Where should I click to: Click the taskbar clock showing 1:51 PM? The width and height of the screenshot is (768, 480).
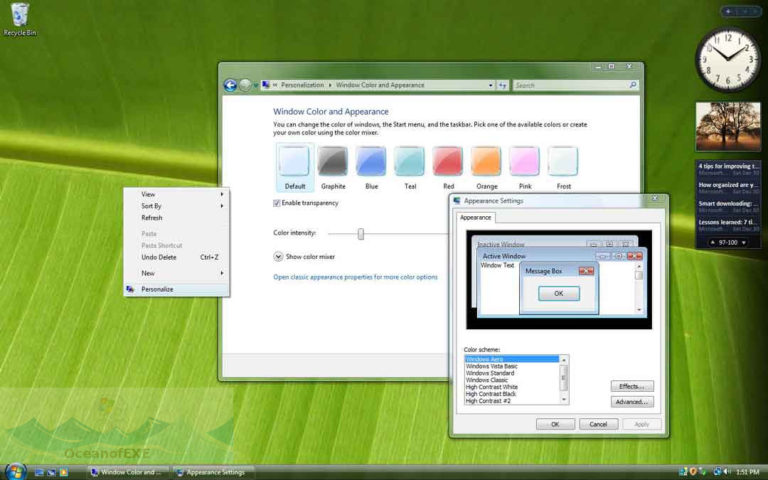tap(747, 472)
